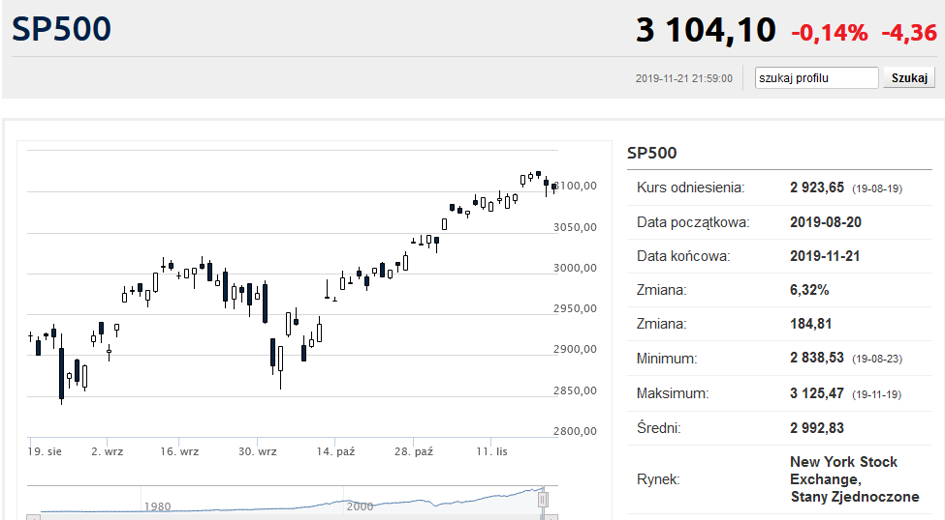The image size is (945, 520).
Task: Select the Maksimum value 3 125,47
Action: pos(817,393)
